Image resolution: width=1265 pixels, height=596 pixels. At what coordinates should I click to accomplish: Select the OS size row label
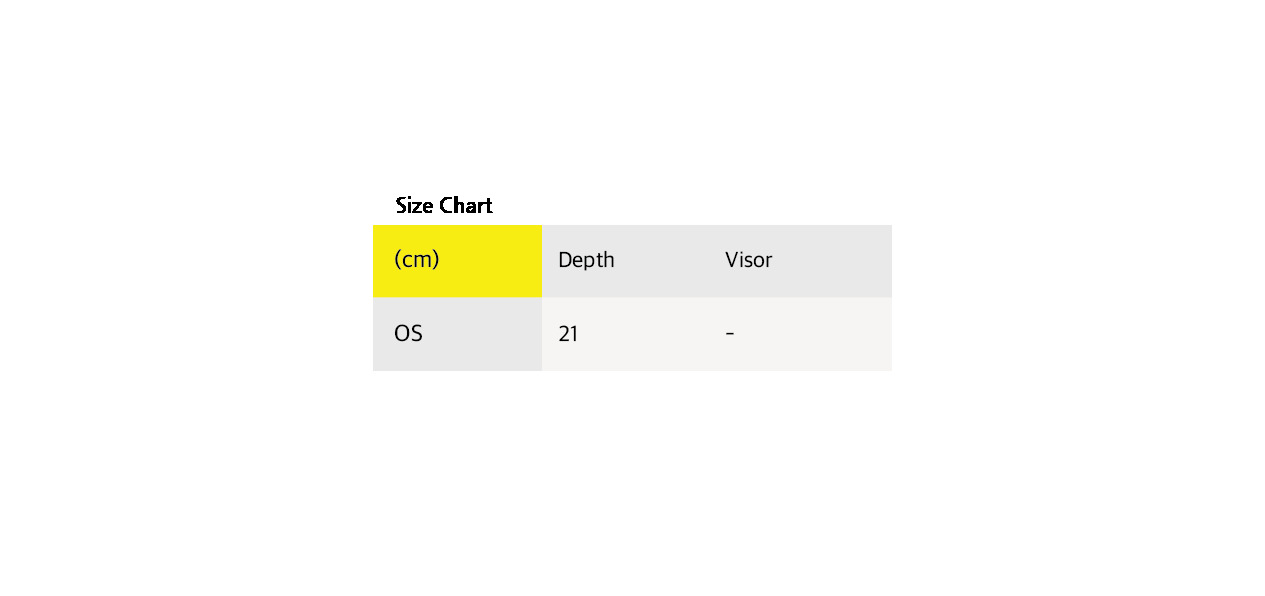point(408,334)
